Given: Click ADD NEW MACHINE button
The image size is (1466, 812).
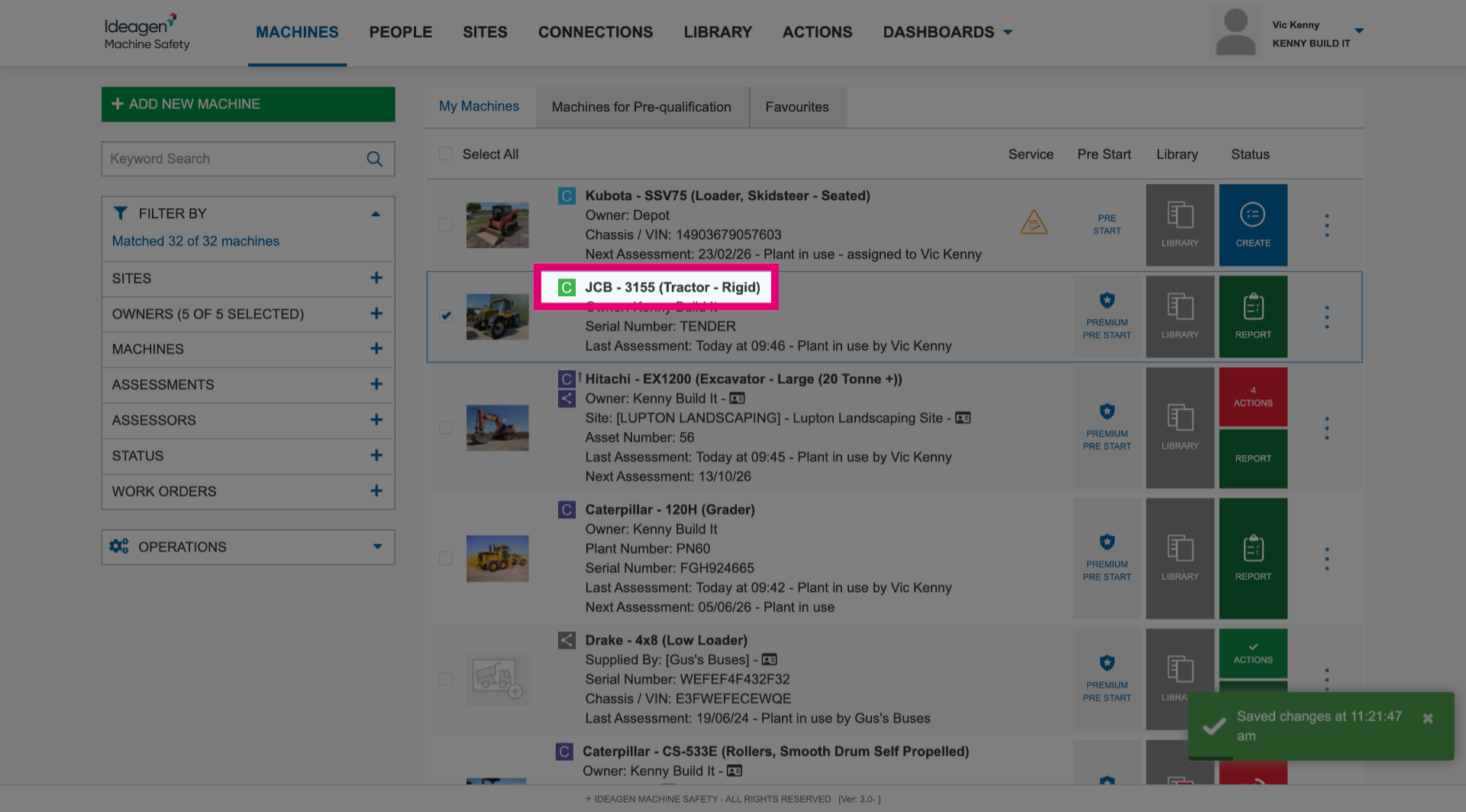Looking at the screenshot, I should tap(248, 104).
